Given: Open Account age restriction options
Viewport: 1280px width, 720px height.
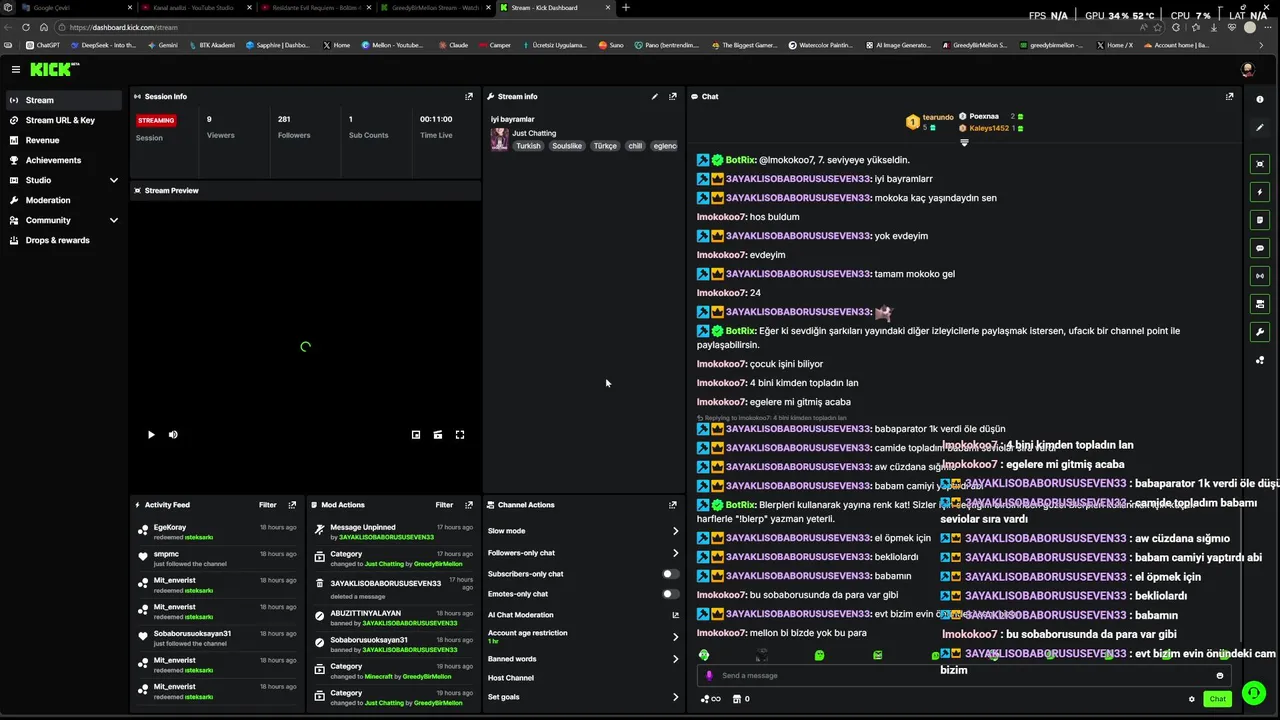Looking at the screenshot, I should point(583,636).
